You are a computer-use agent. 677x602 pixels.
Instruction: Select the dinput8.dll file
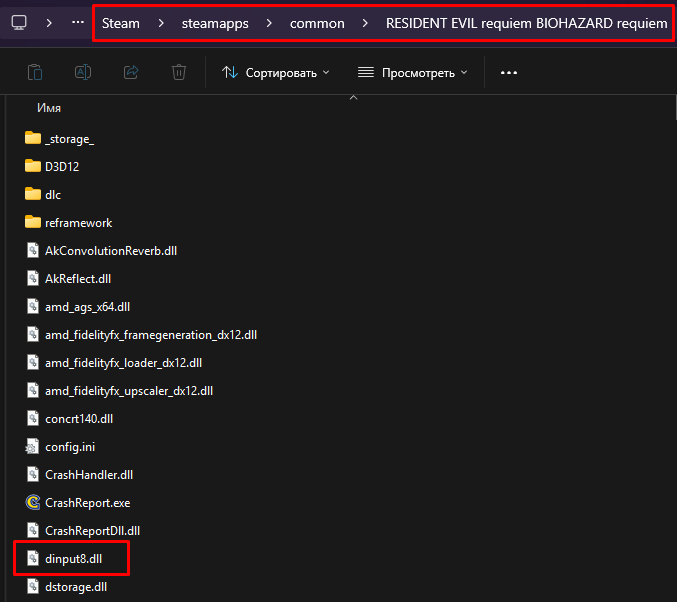click(73, 558)
